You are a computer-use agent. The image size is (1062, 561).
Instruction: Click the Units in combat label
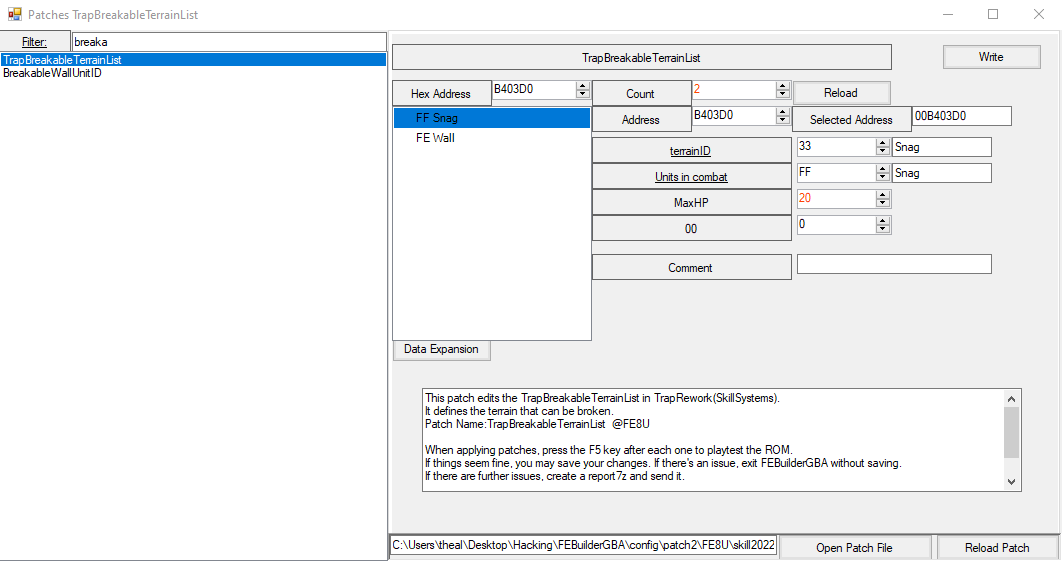tap(690, 177)
